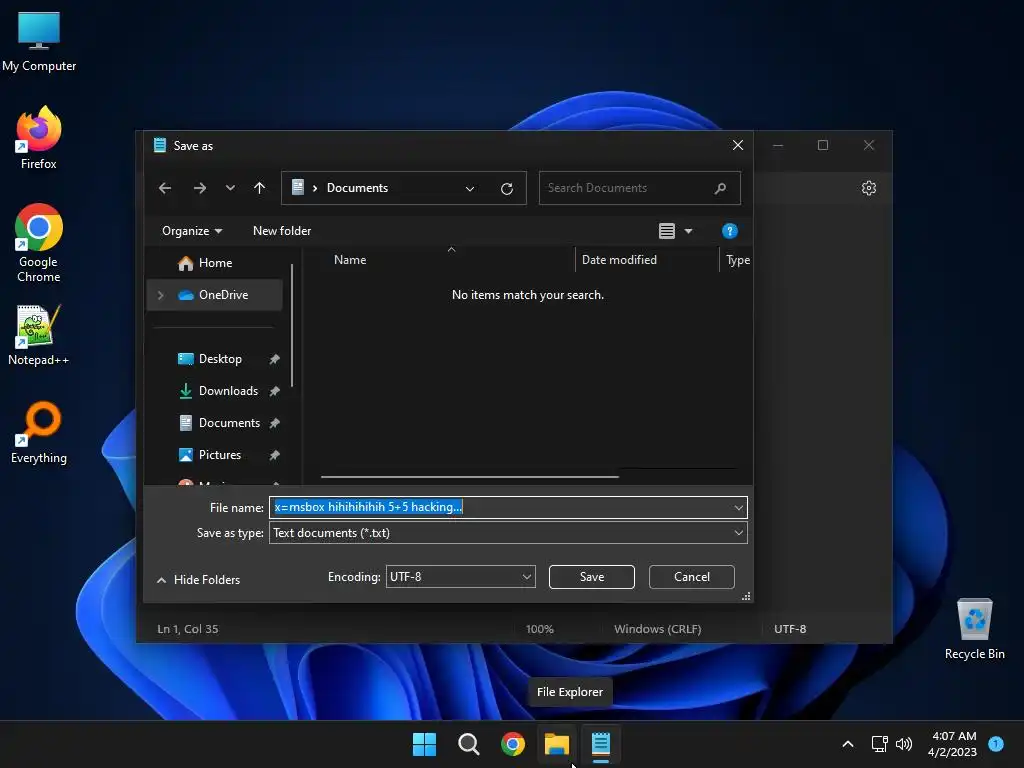Go up one folder level

pos(259,188)
